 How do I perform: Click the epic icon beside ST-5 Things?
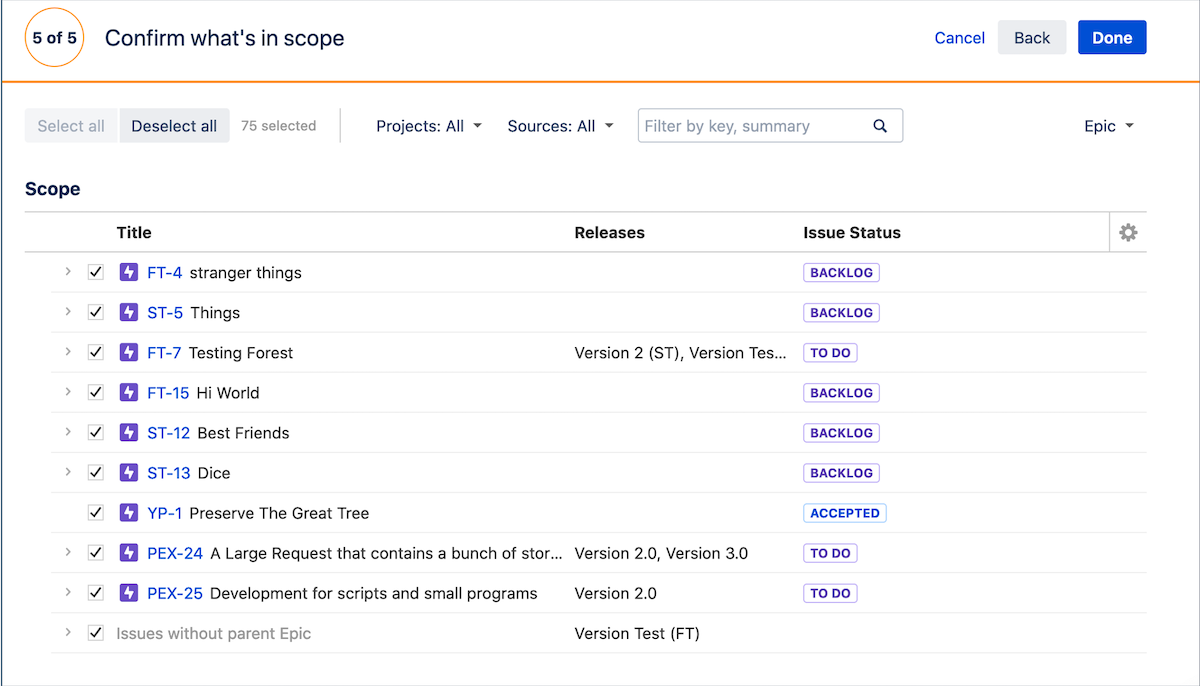point(128,312)
